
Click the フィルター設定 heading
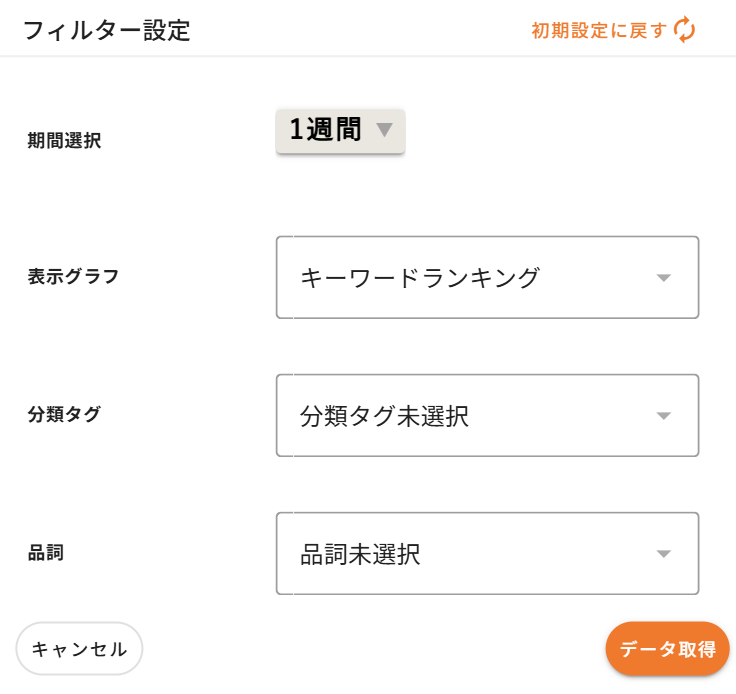(x=106, y=30)
